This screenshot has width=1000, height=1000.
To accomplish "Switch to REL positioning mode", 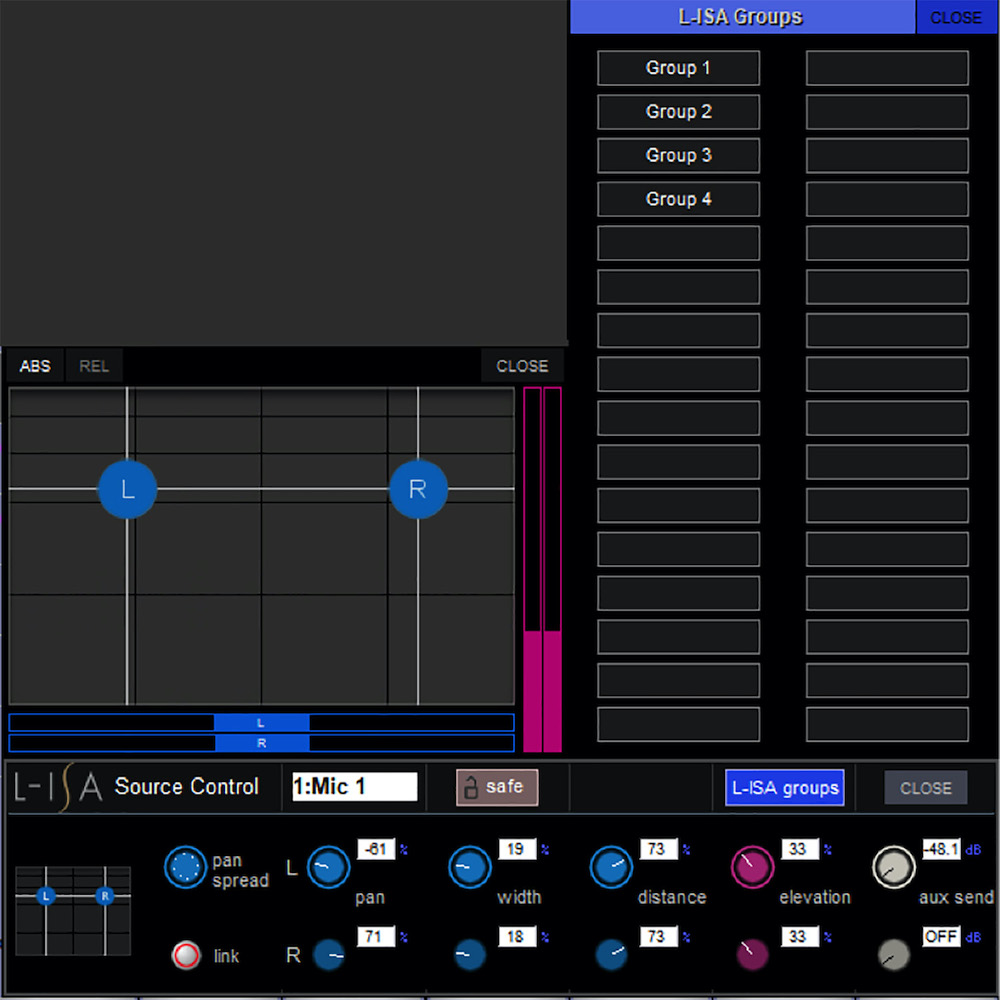I will 94,366.
